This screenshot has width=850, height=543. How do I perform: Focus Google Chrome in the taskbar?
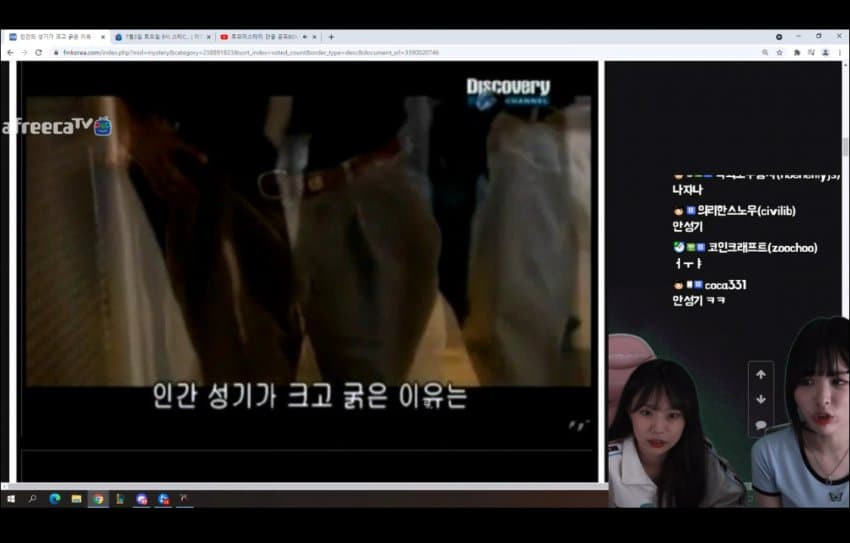98,499
